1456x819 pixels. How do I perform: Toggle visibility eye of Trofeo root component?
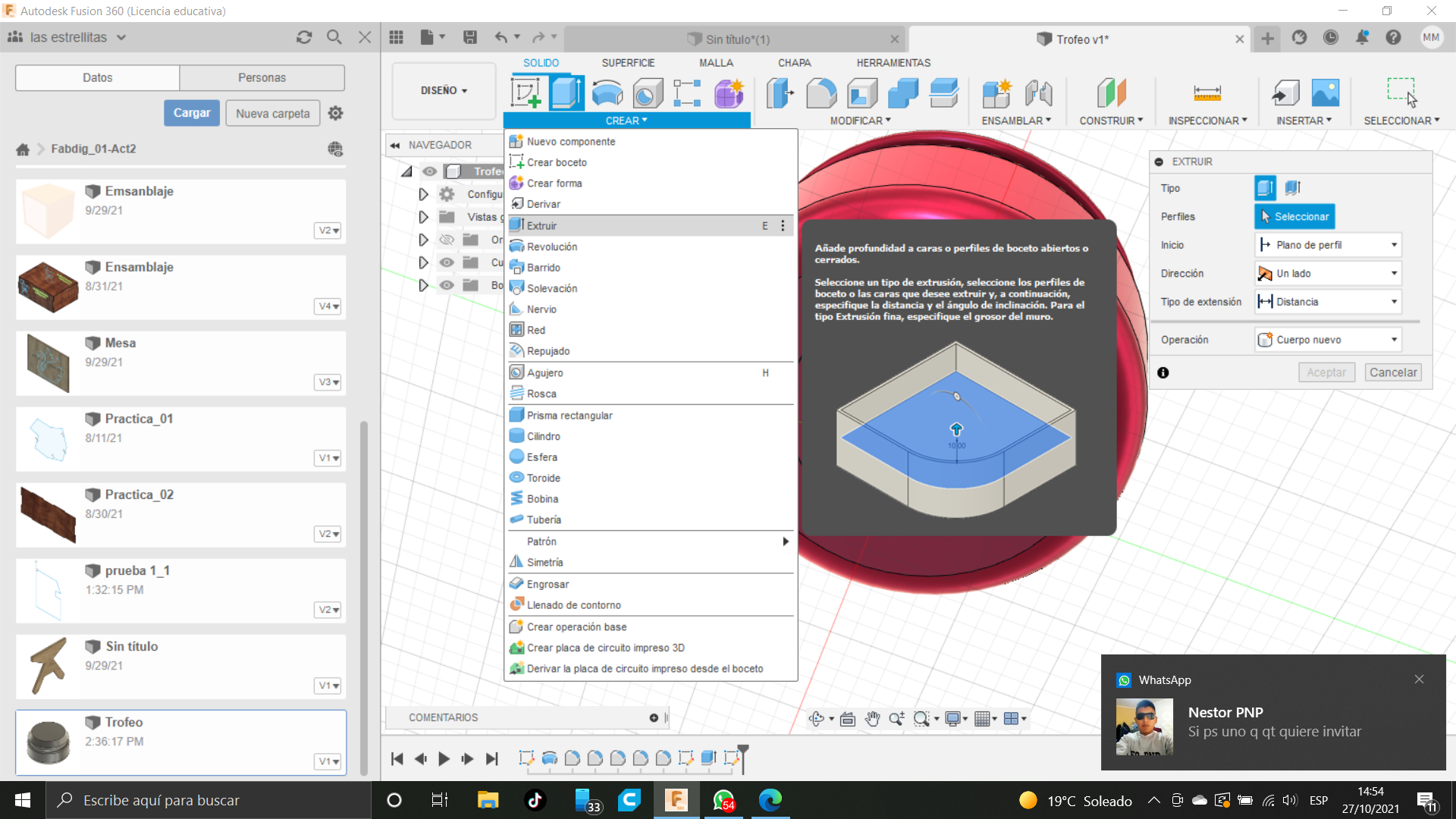[x=430, y=171]
